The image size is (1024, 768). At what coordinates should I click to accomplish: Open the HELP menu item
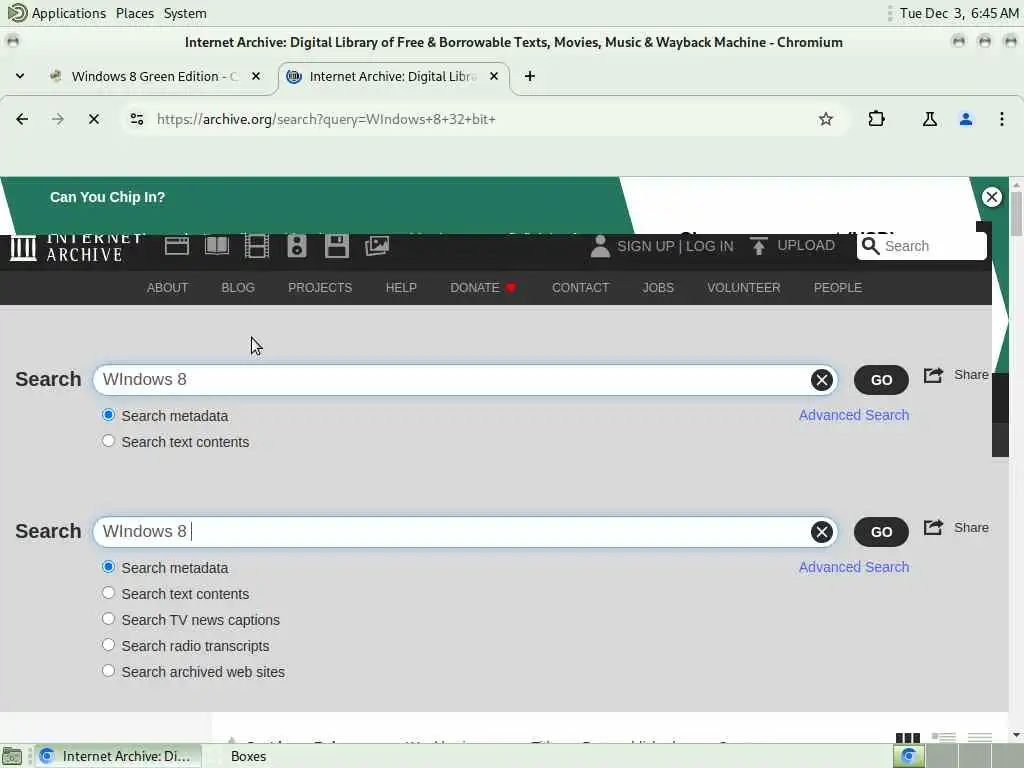click(x=401, y=288)
